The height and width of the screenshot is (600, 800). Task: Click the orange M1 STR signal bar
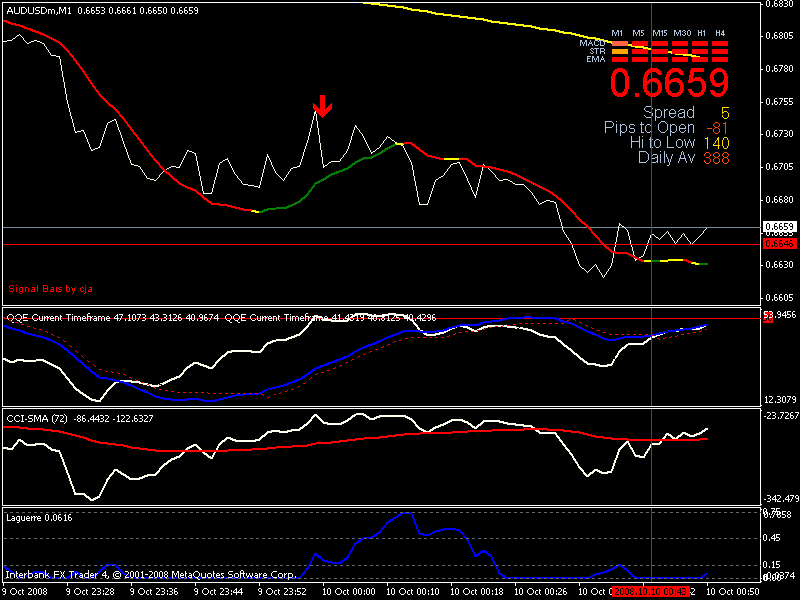pyautogui.click(x=618, y=51)
